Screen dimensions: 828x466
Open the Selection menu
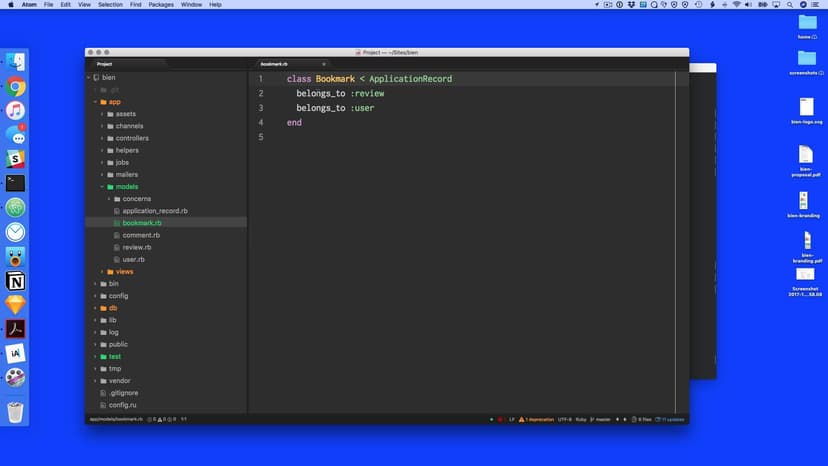(110, 5)
